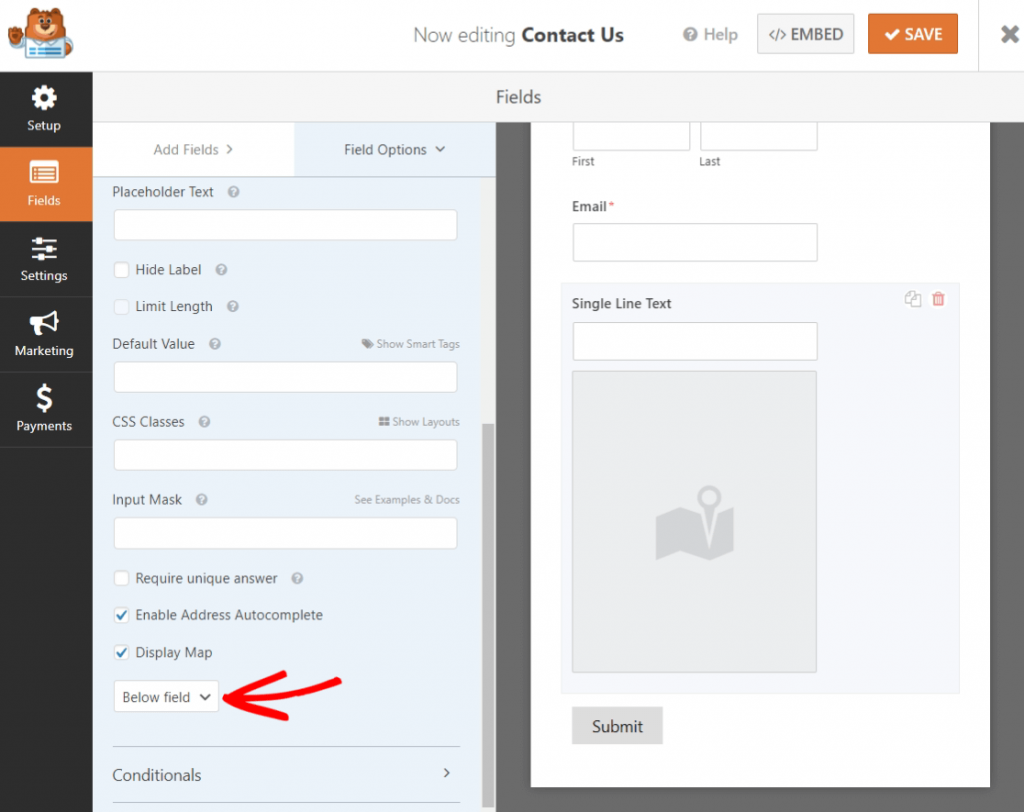Uncheck the Display Map checkbox
The image size is (1024, 812).
(x=122, y=653)
